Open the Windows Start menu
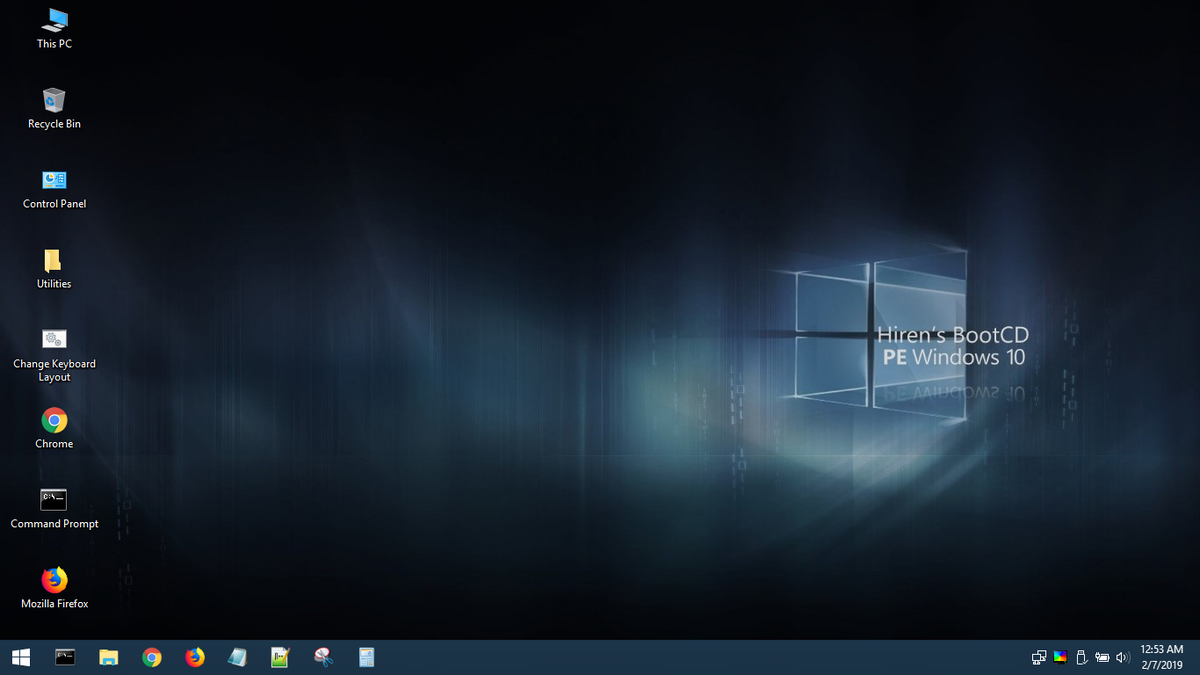 21,657
